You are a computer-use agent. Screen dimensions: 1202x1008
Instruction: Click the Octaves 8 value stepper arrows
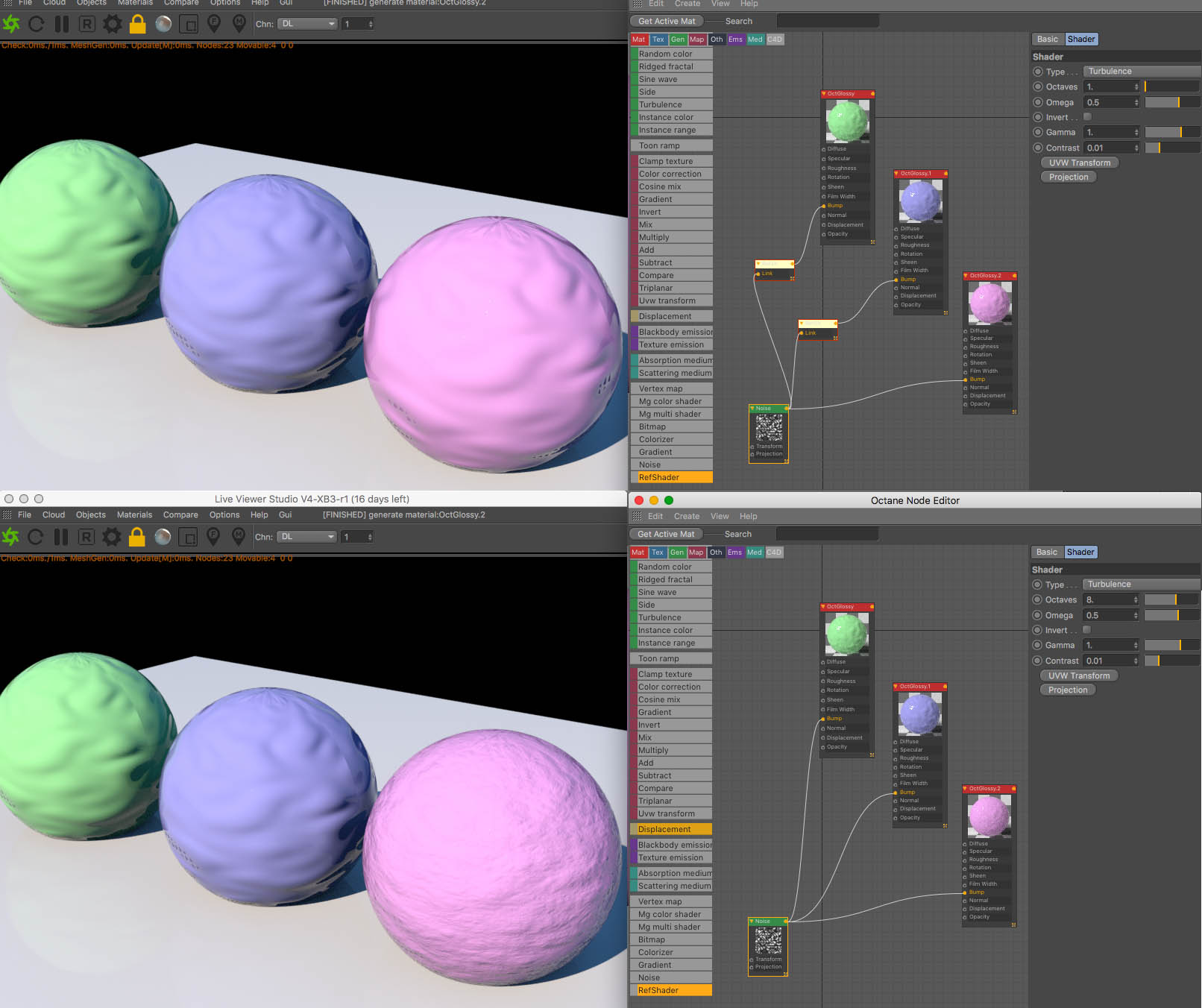pos(1136,599)
